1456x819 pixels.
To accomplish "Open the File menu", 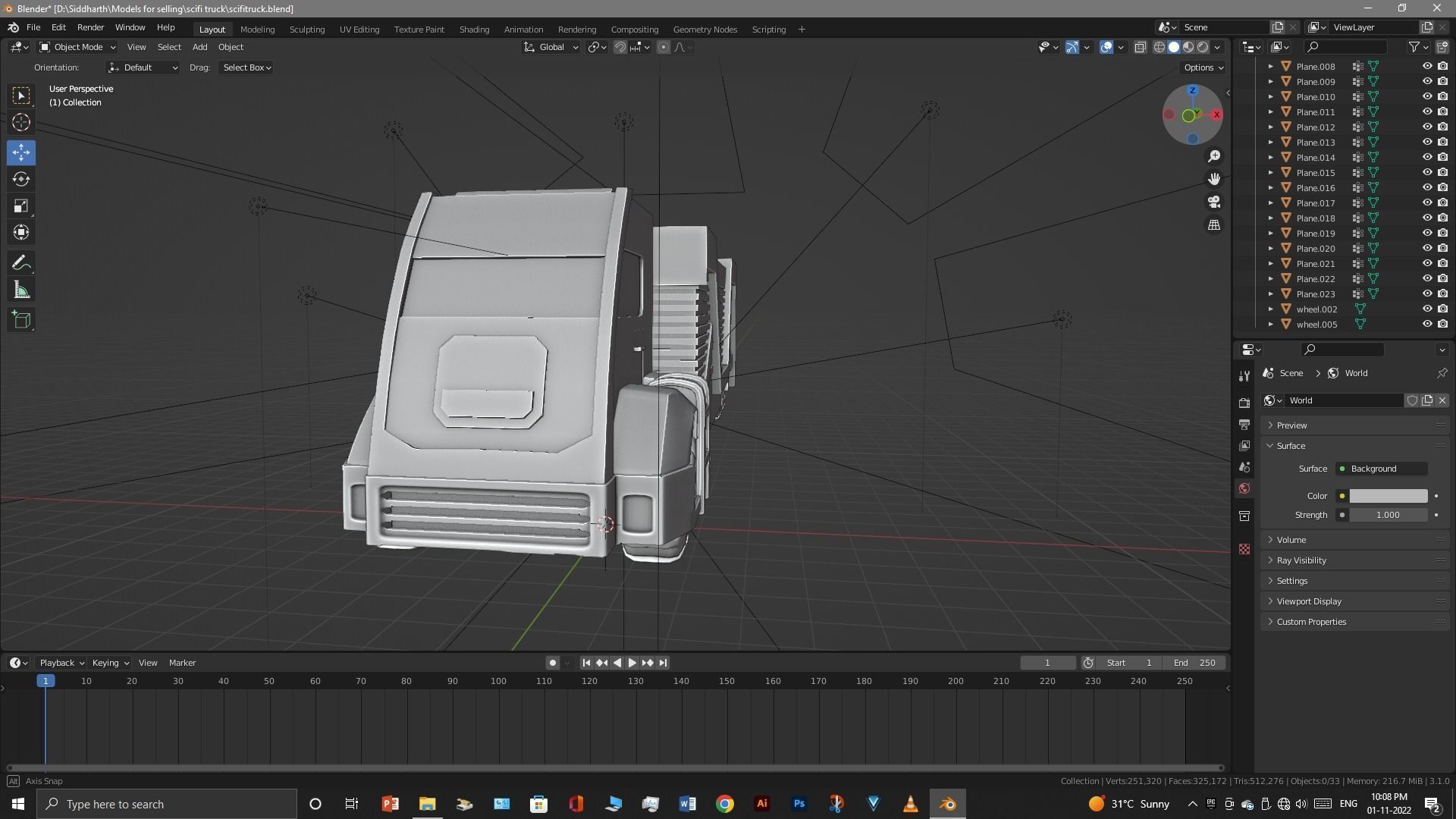I will pyautogui.click(x=33, y=27).
